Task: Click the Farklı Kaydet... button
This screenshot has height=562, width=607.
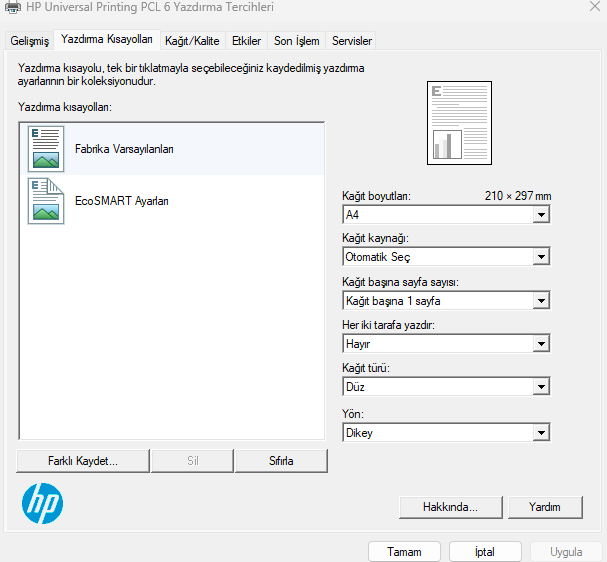Action: [83, 461]
